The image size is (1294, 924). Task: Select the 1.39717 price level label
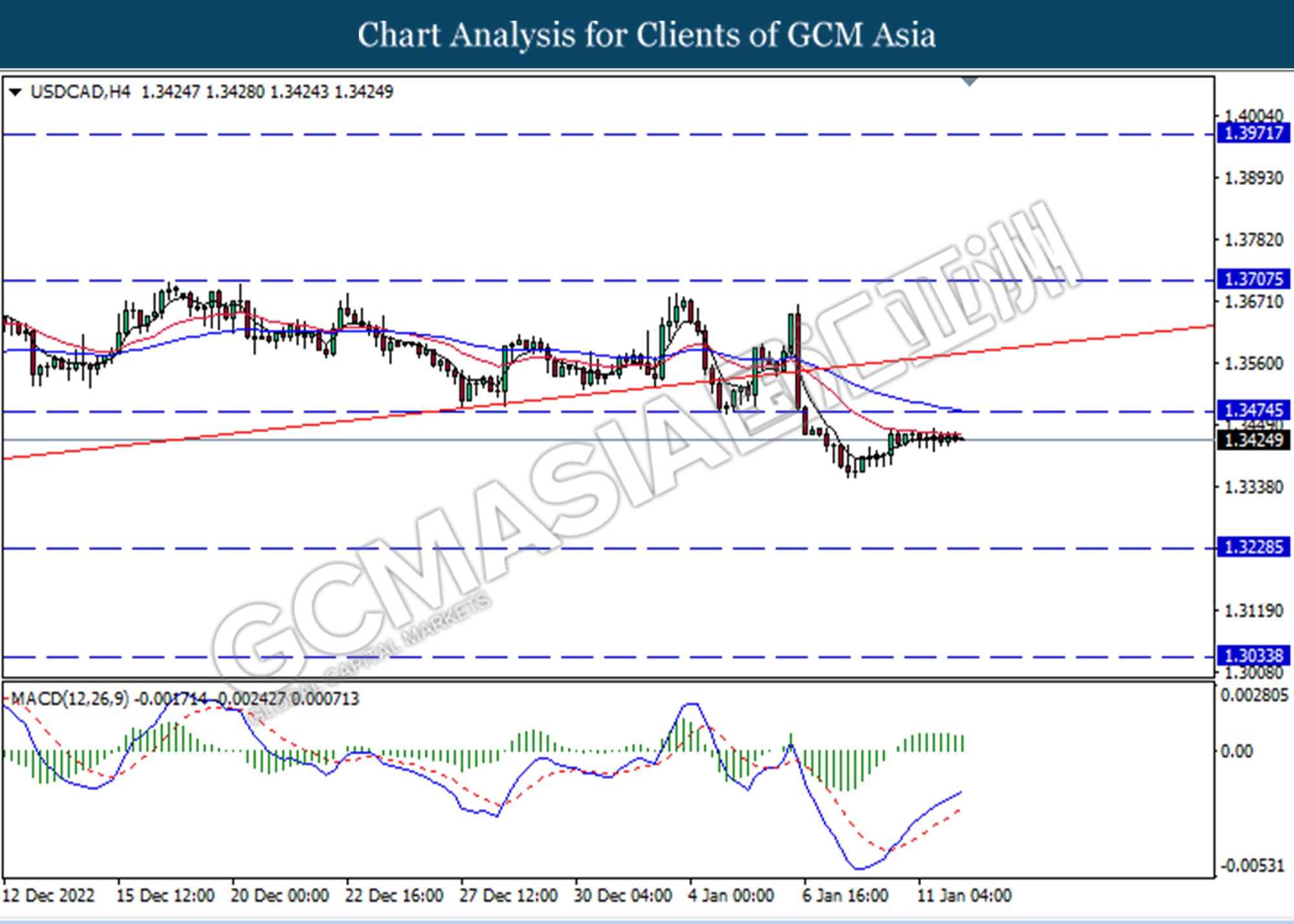(x=1254, y=133)
